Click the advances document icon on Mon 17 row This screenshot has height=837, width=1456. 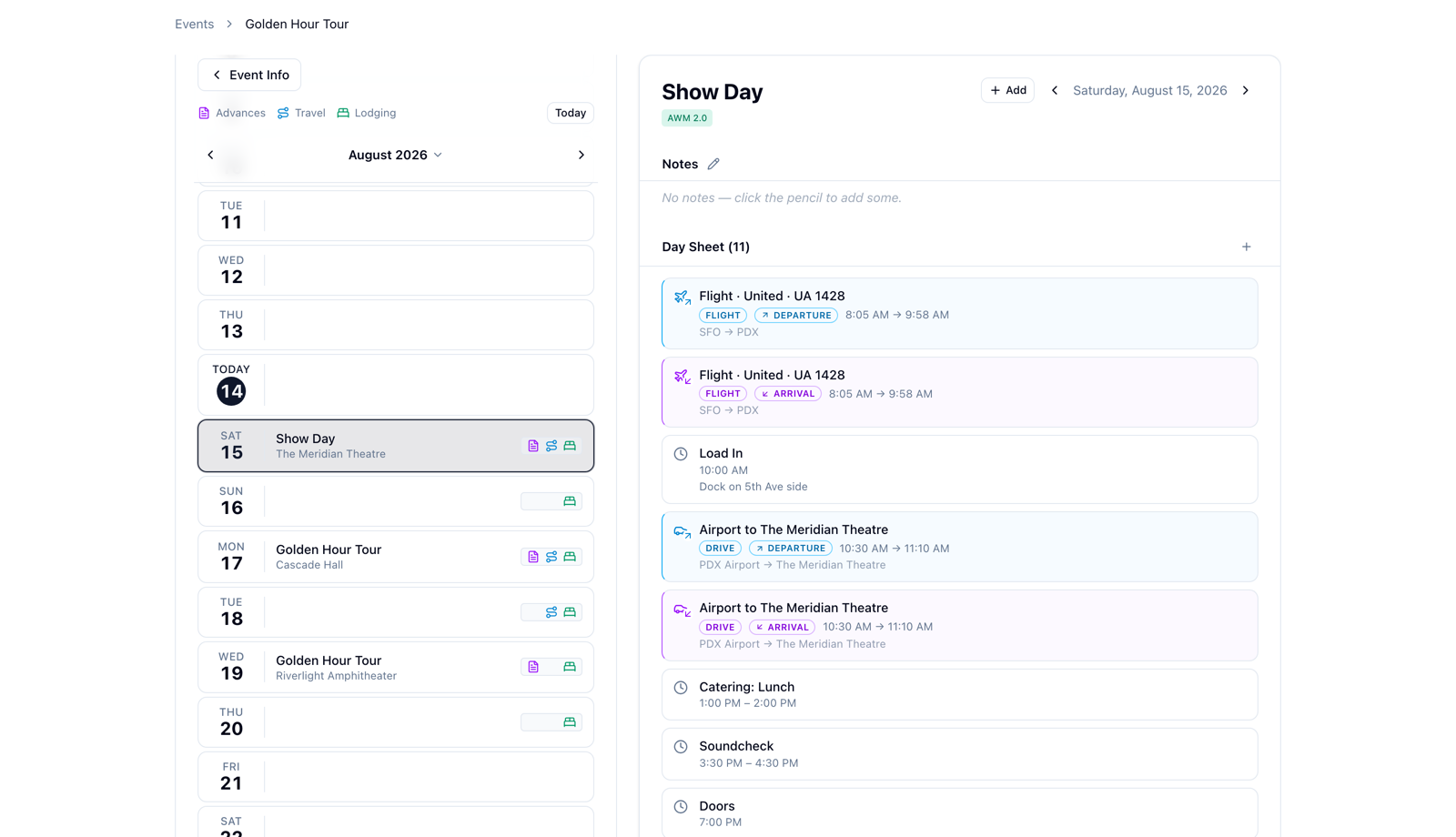point(533,557)
